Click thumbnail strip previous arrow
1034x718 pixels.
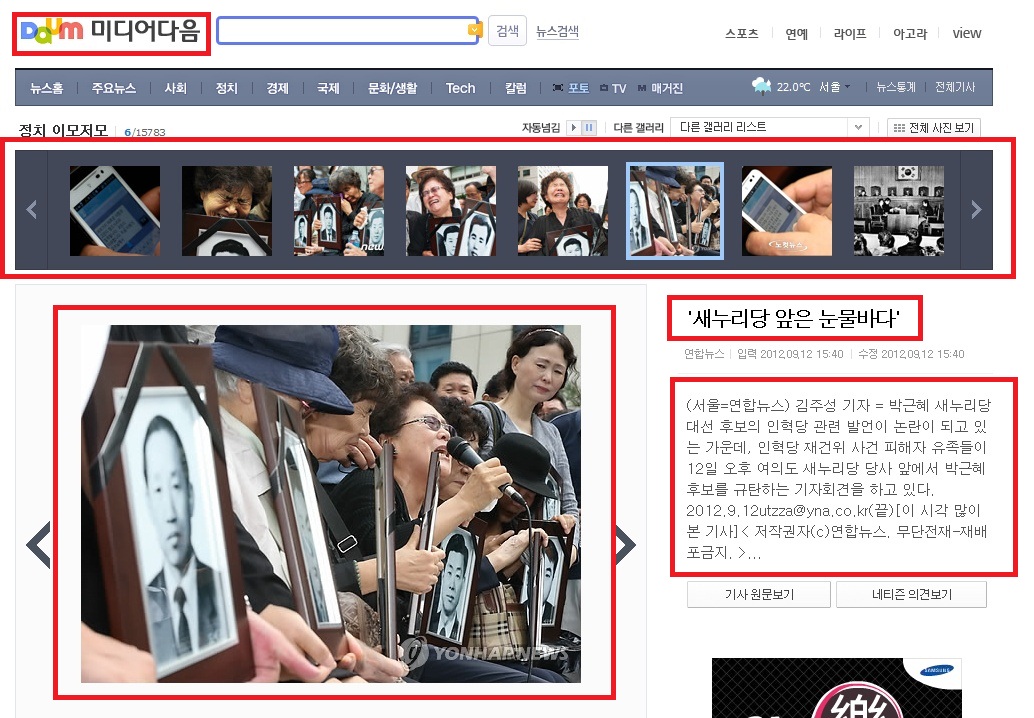[31, 210]
